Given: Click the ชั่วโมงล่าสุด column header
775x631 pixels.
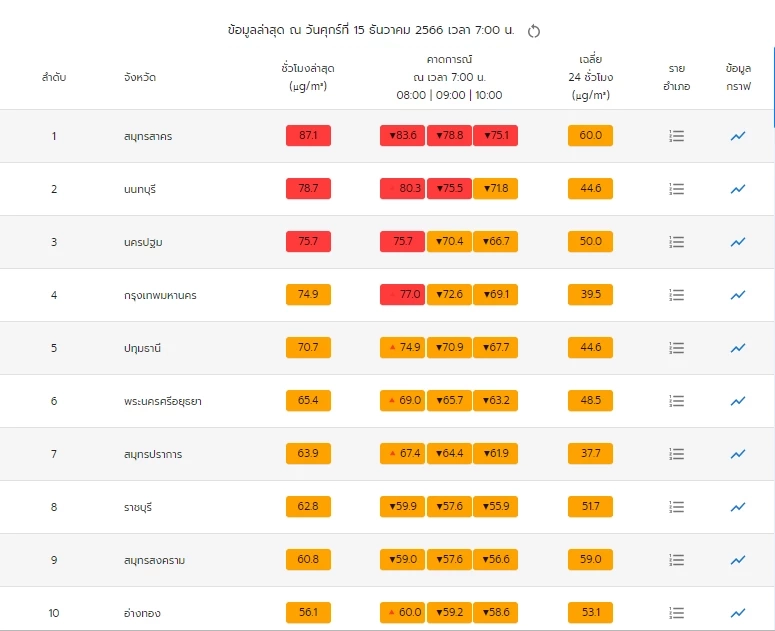Looking at the screenshot, I should click(x=308, y=77).
